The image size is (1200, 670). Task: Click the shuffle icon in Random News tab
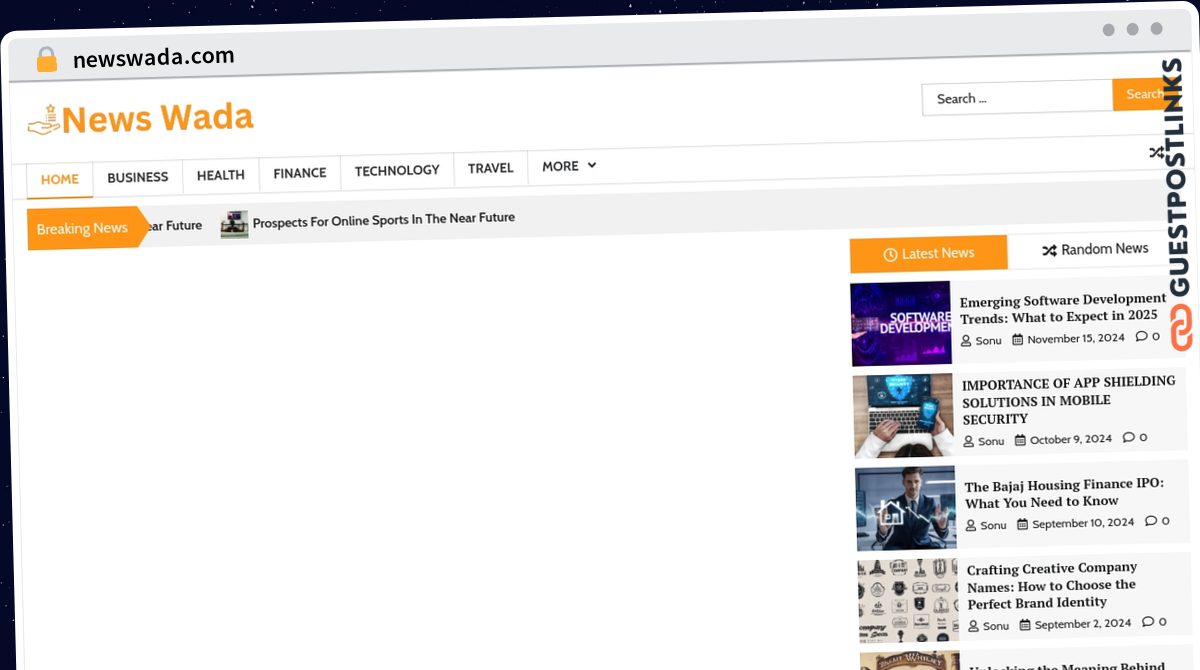click(x=1049, y=250)
